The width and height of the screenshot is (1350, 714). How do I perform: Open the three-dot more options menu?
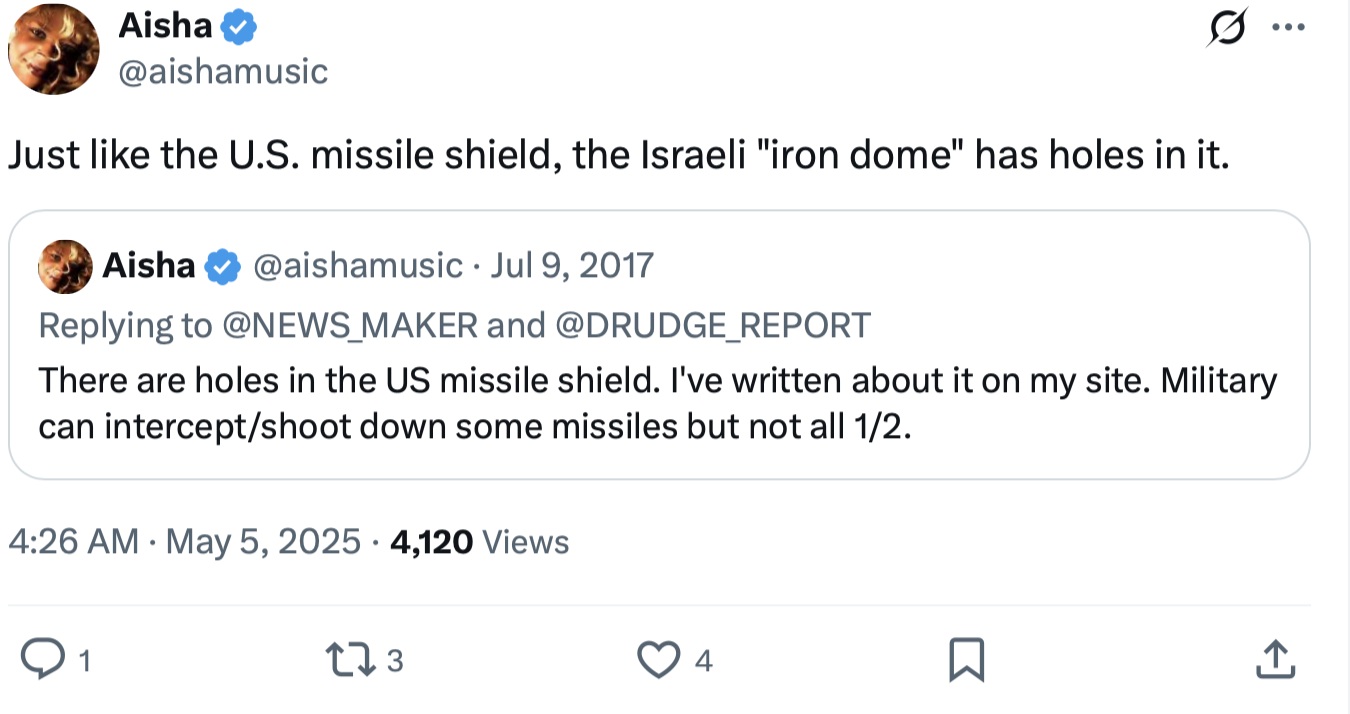pos(1288,28)
